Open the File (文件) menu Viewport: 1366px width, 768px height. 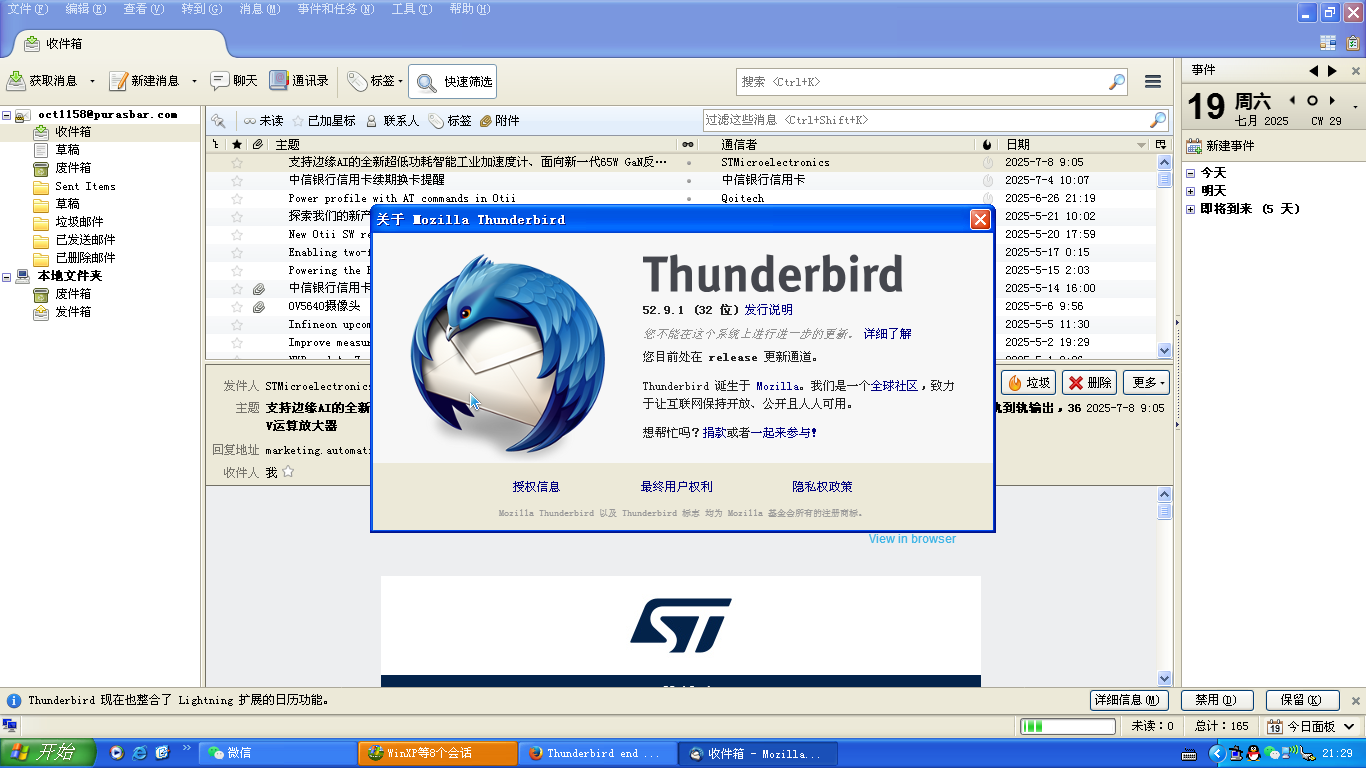tap(27, 9)
